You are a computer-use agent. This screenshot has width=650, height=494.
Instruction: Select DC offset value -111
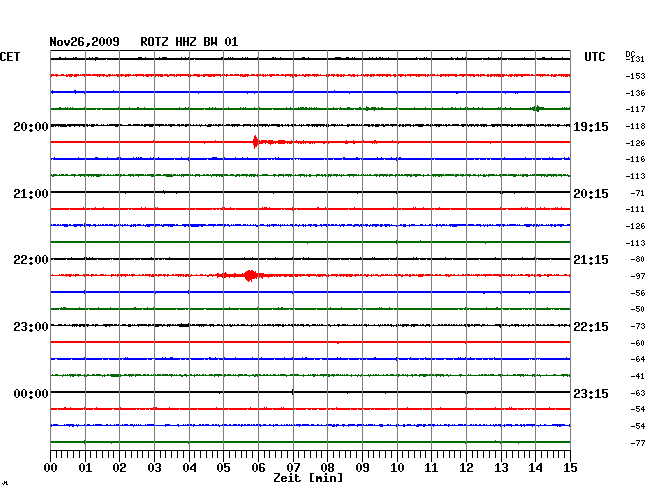(635, 209)
